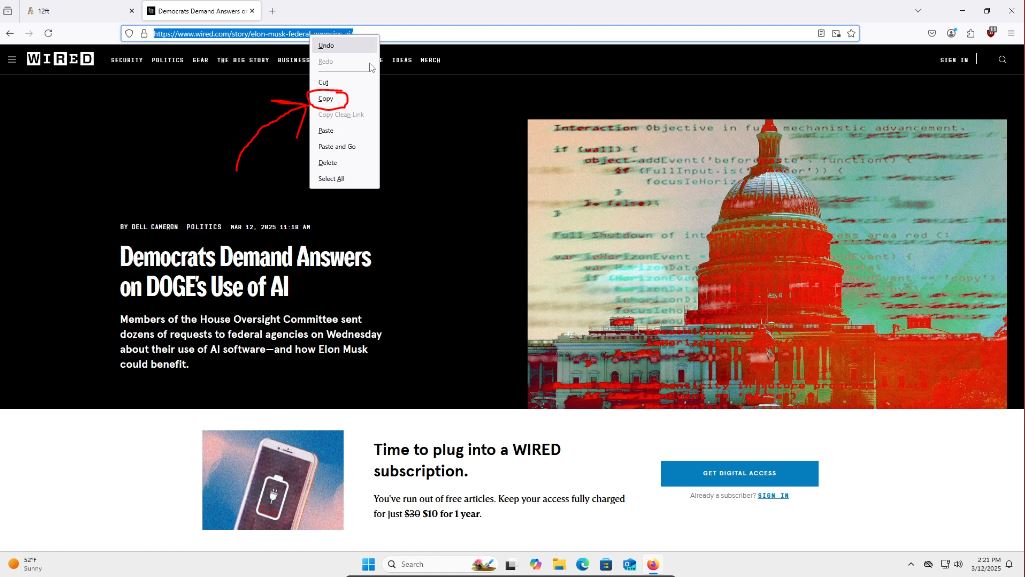Switch to the '12ft' tab

80,11
